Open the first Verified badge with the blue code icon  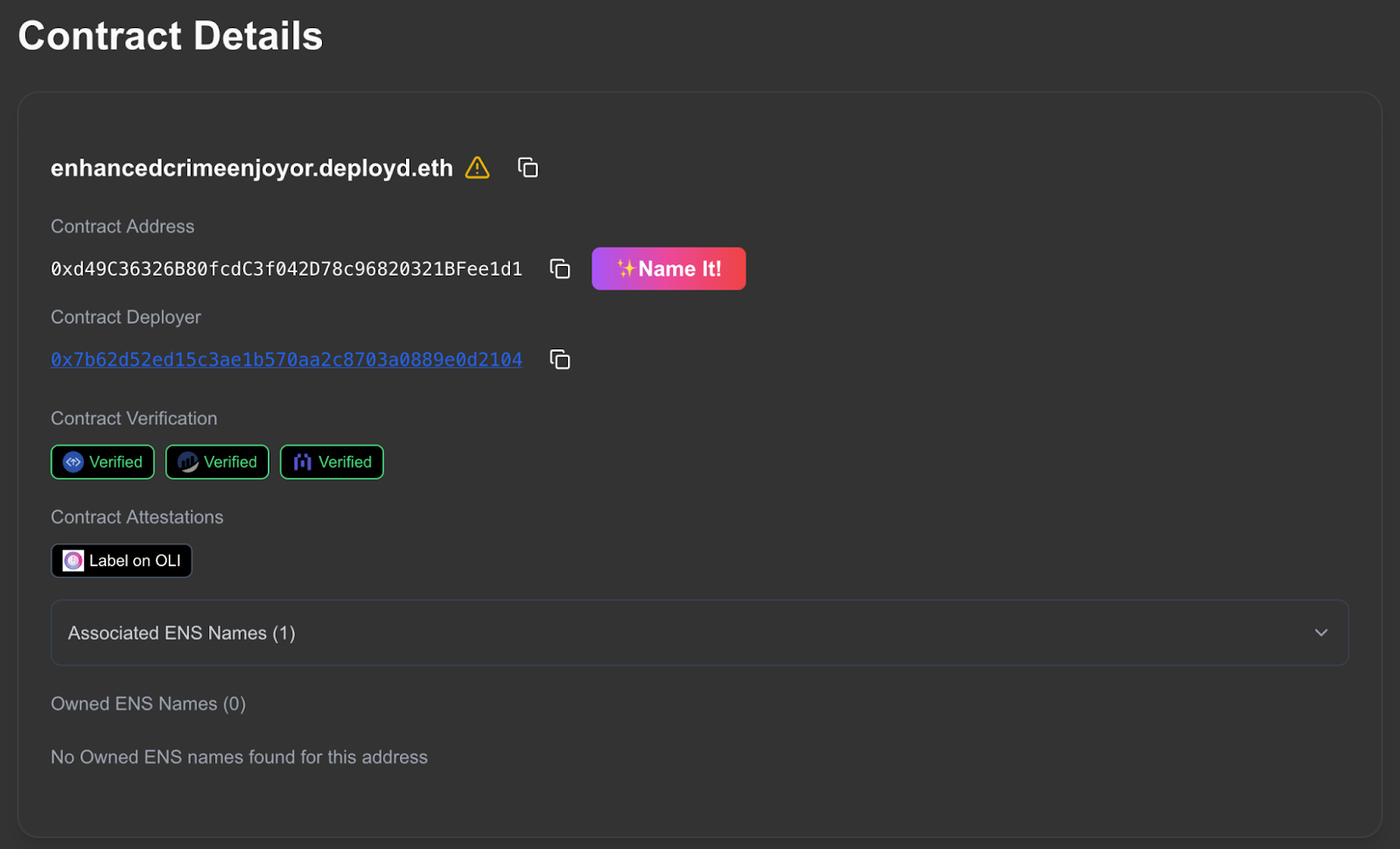(102, 462)
